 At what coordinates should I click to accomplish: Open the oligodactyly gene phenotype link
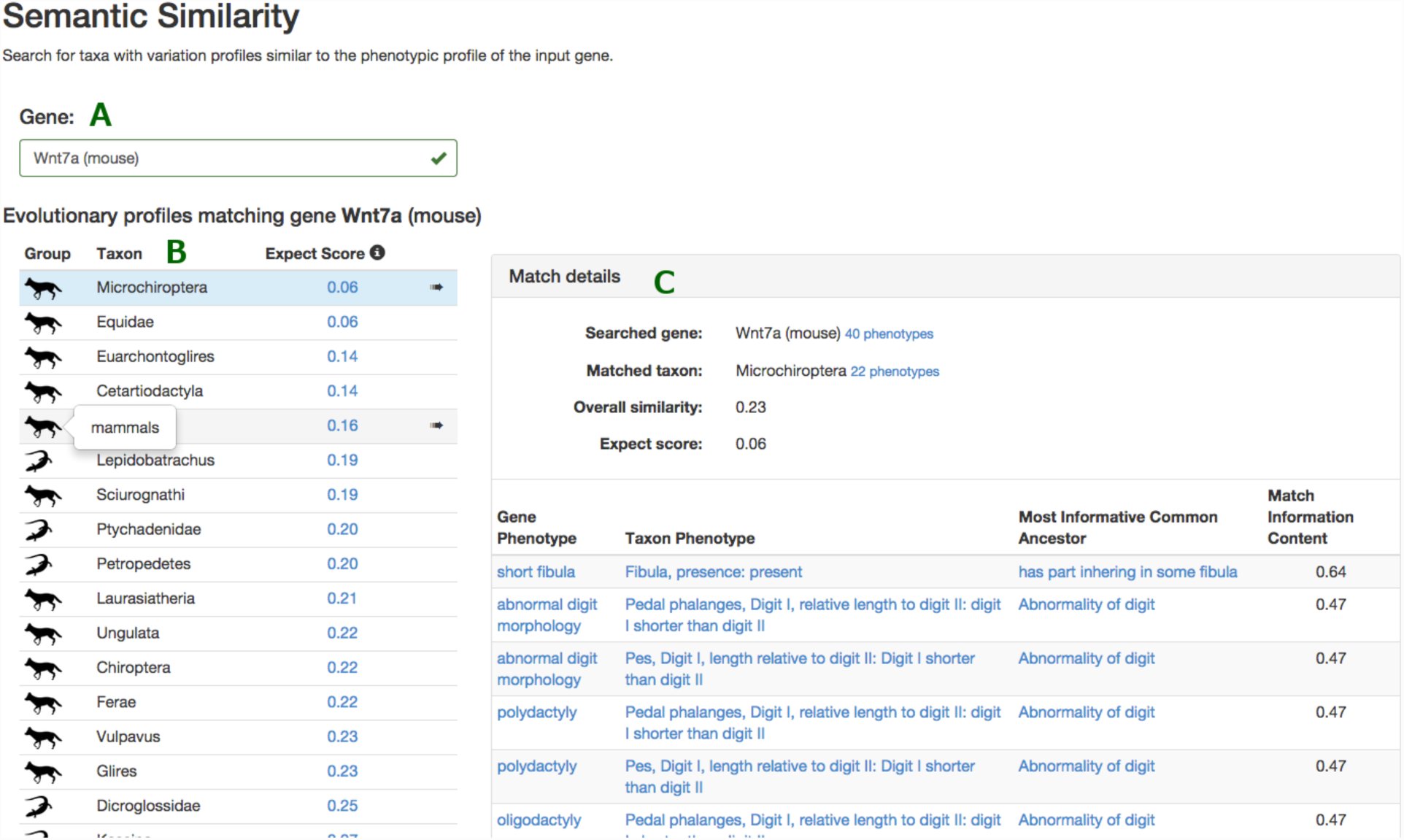click(x=539, y=820)
